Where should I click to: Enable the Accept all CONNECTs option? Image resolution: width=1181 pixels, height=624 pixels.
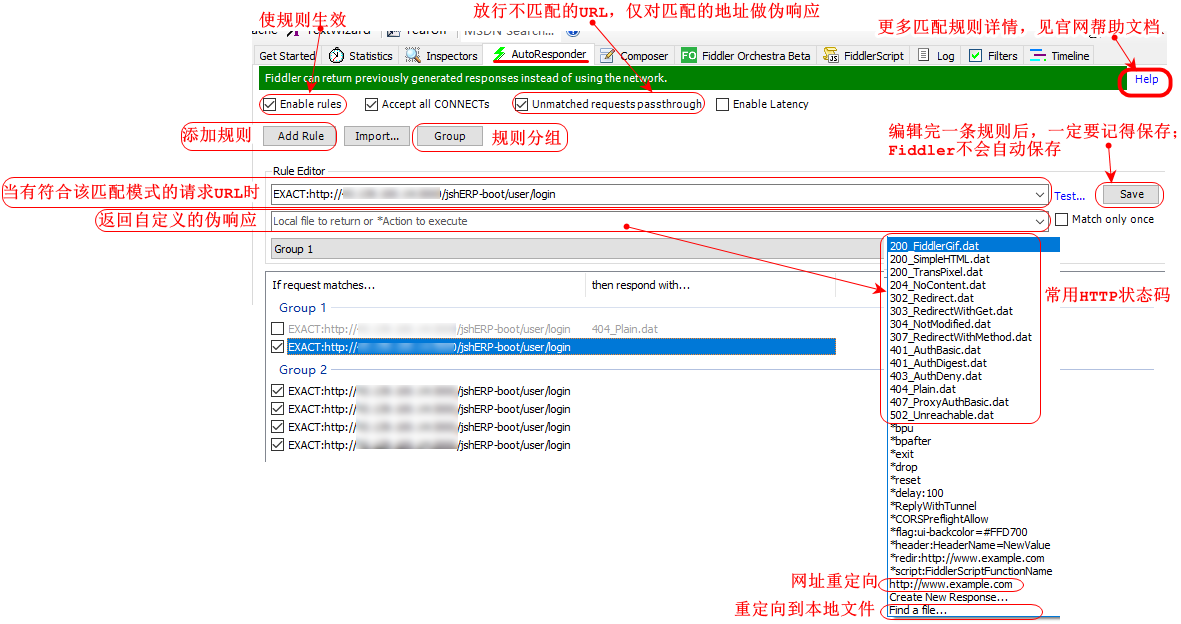click(x=371, y=104)
